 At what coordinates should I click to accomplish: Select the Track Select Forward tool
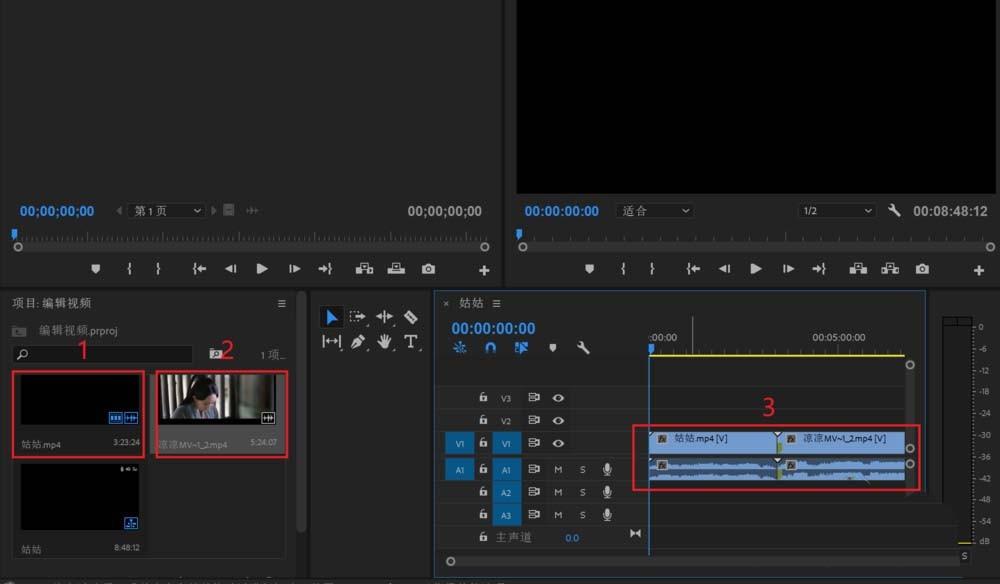point(357,317)
